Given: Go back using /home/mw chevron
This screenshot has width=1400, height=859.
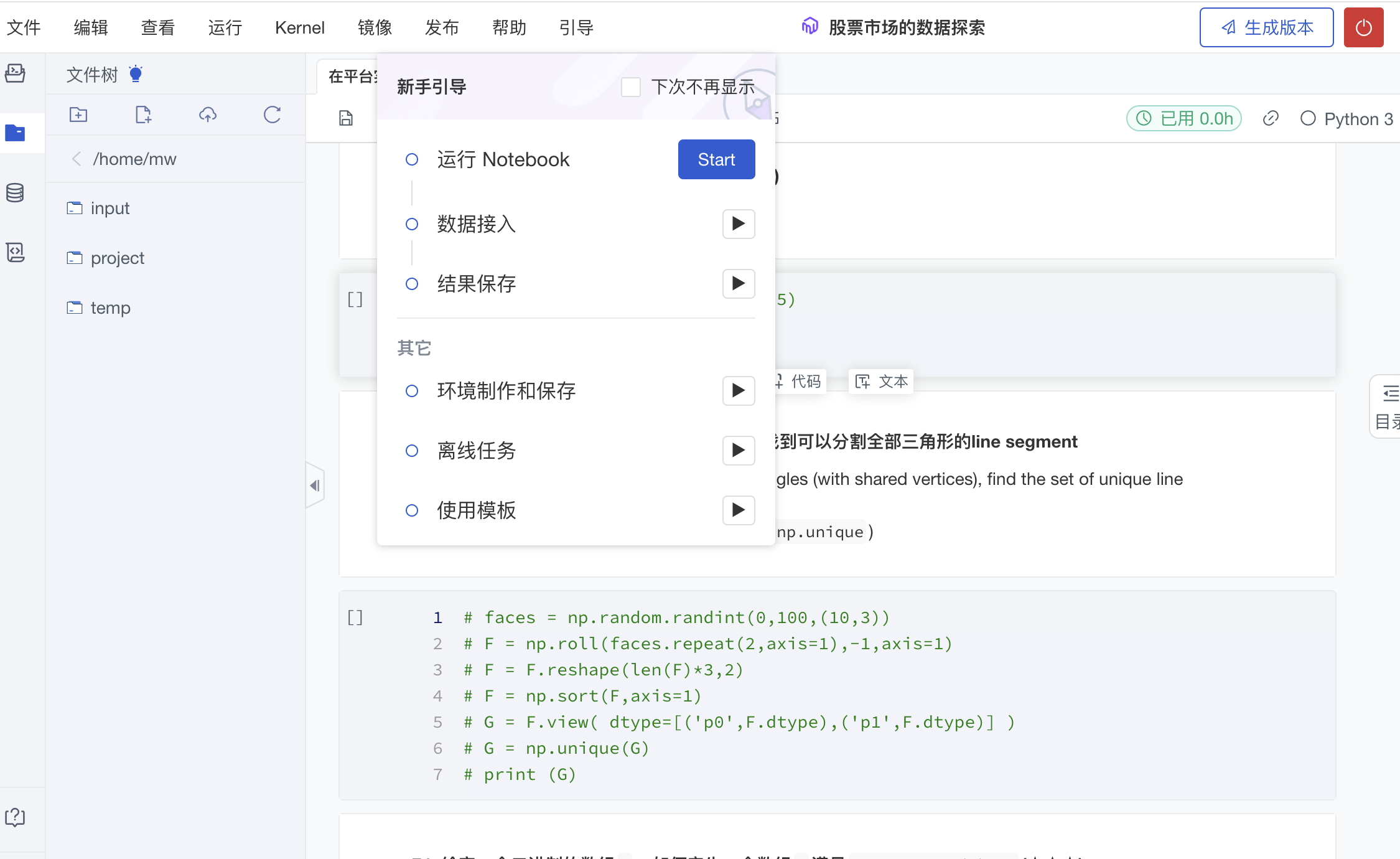Looking at the screenshot, I should [77, 159].
